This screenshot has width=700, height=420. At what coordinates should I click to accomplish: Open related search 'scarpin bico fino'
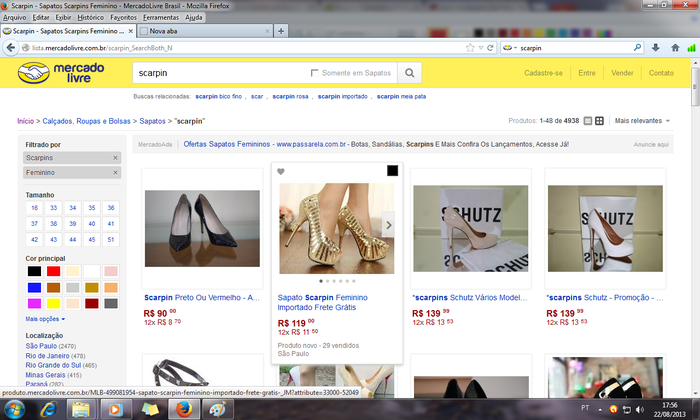click(x=218, y=96)
